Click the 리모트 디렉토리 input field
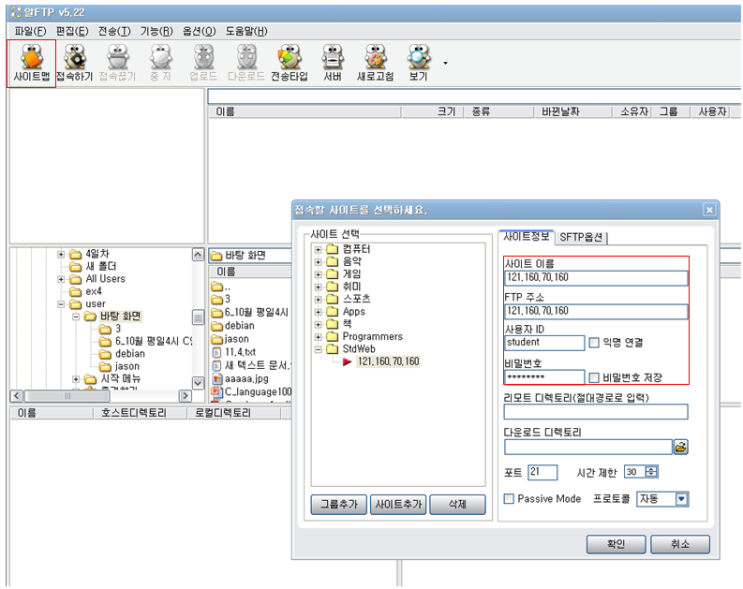The width and height of the screenshot is (743, 589). click(x=596, y=412)
